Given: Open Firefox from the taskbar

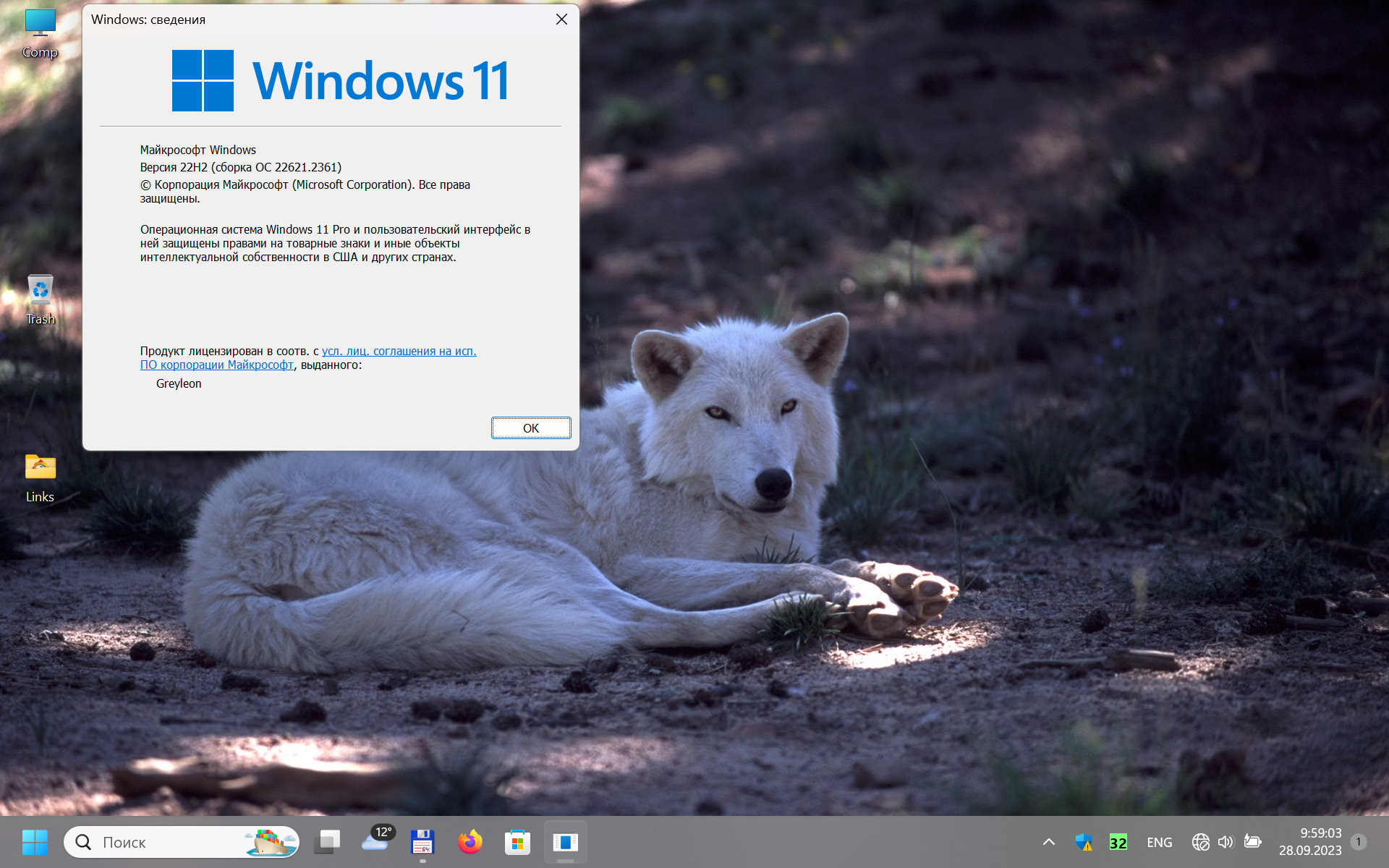Looking at the screenshot, I should (x=470, y=842).
